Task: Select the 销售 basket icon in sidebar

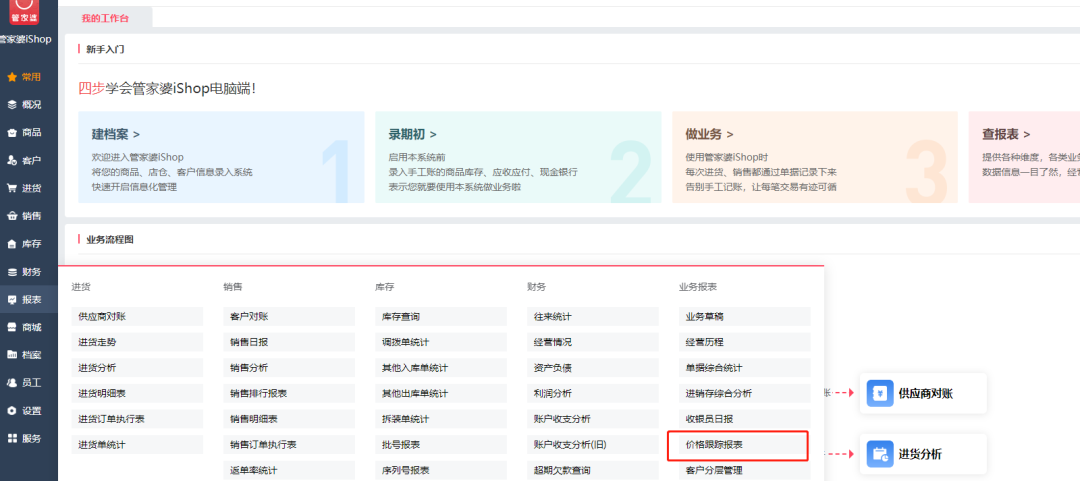Action: point(12,216)
